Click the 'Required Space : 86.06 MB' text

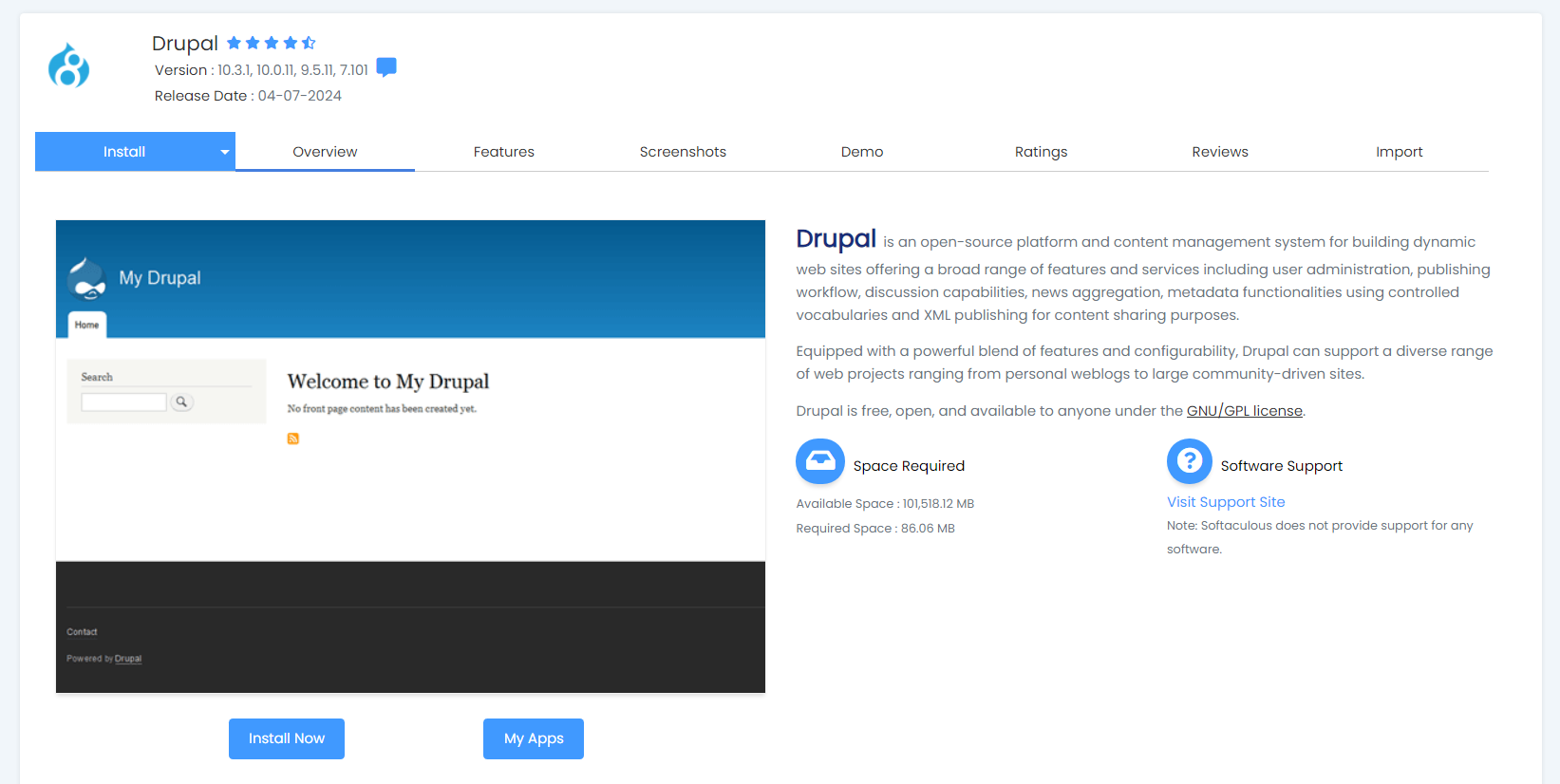(875, 529)
